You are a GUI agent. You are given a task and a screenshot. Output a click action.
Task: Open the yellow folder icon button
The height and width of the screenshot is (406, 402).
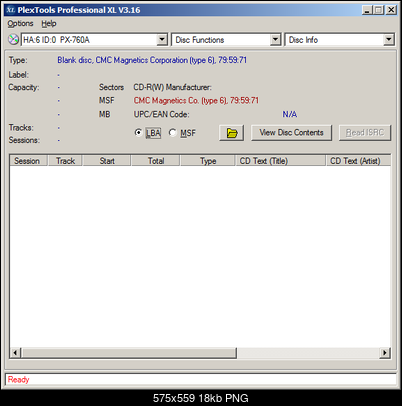click(232, 133)
